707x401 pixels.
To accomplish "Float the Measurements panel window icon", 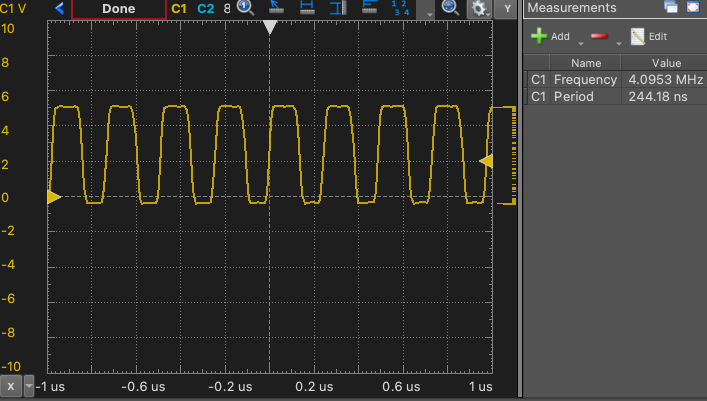I will (671, 8).
